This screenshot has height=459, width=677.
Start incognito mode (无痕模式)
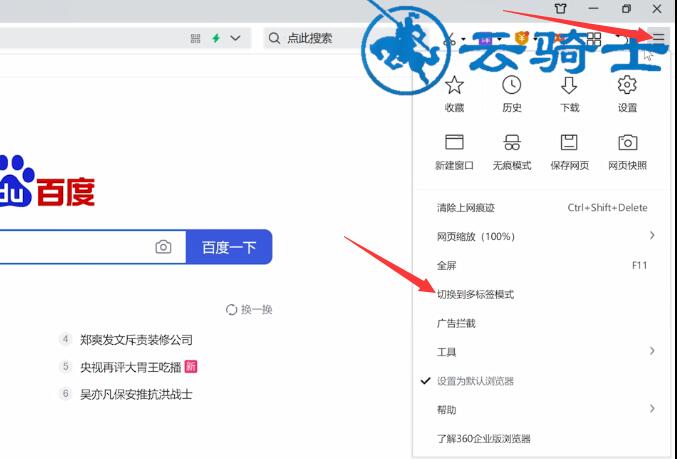512,152
